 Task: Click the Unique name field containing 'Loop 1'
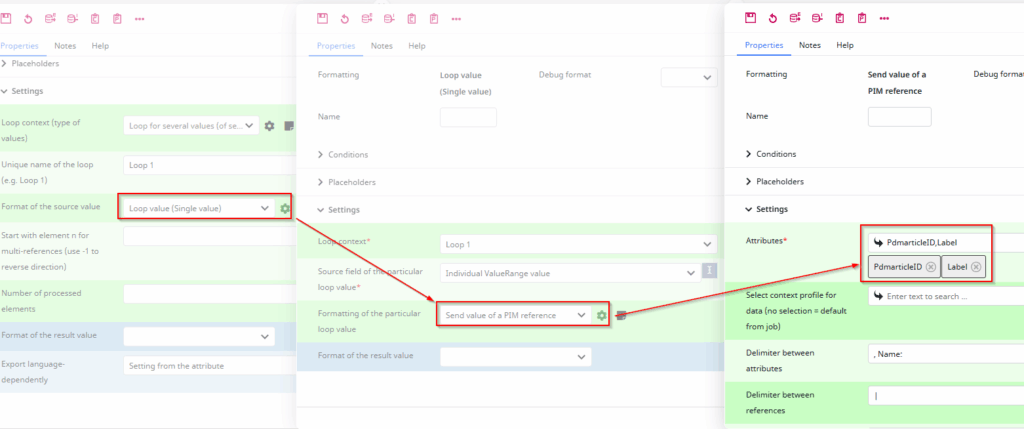[209, 165]
